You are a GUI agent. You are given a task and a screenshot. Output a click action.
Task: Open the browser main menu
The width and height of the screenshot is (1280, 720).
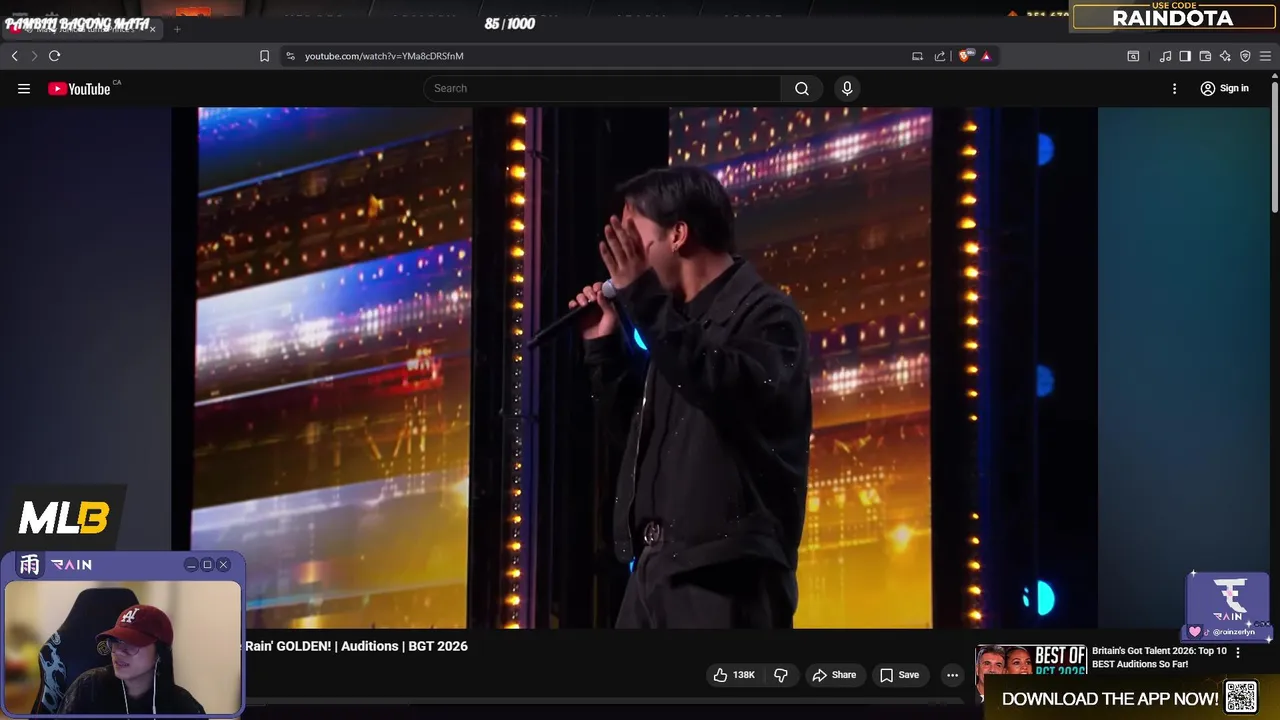(x=1265, y=56)
